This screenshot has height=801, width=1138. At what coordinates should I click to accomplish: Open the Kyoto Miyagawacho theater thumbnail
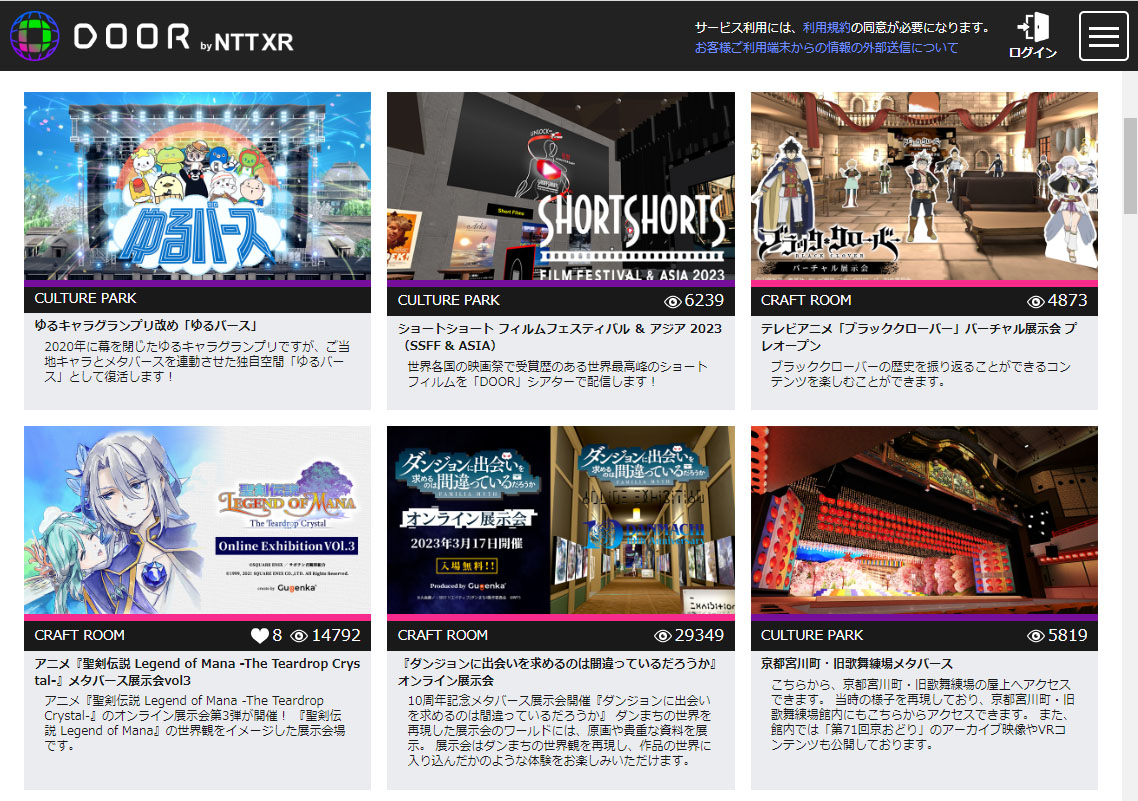coord(924,521)
